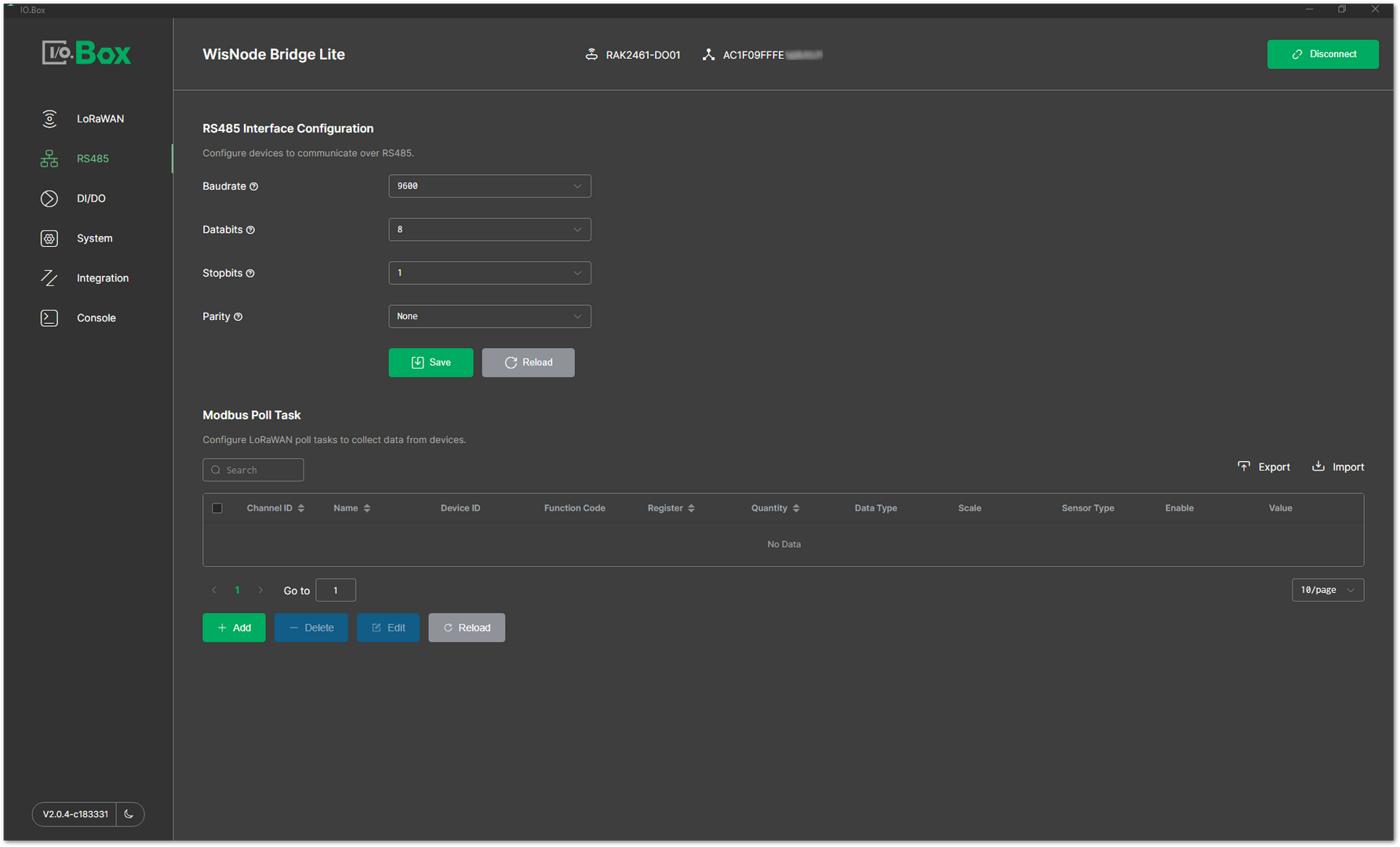Reload the Modbus poll task table
The image size is (1400, 847).
[467, 627]
